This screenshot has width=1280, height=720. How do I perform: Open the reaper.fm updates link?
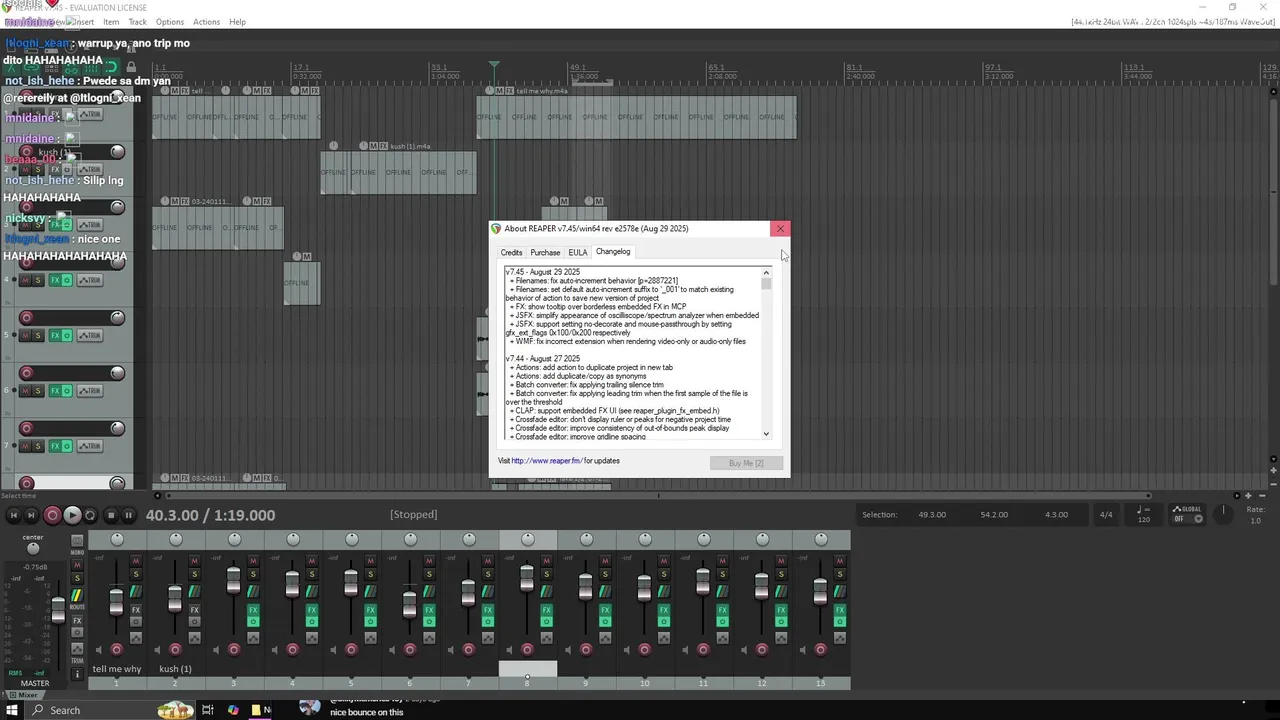[x=546, y=461]
